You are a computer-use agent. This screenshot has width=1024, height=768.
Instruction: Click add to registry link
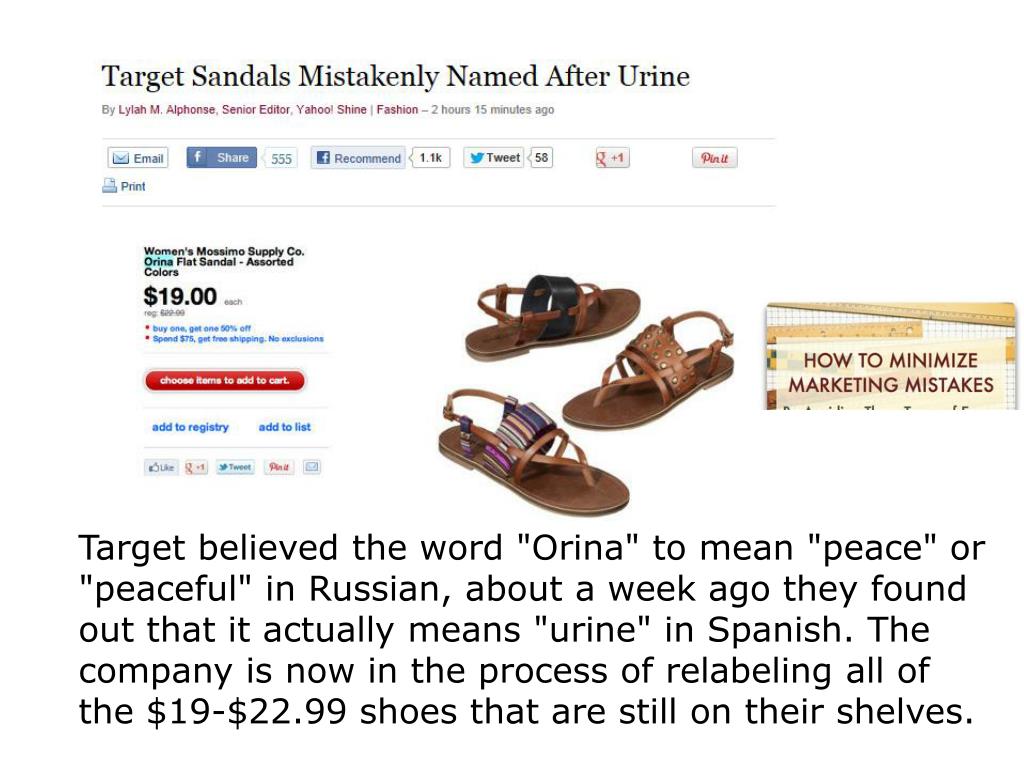pos(190,427)
